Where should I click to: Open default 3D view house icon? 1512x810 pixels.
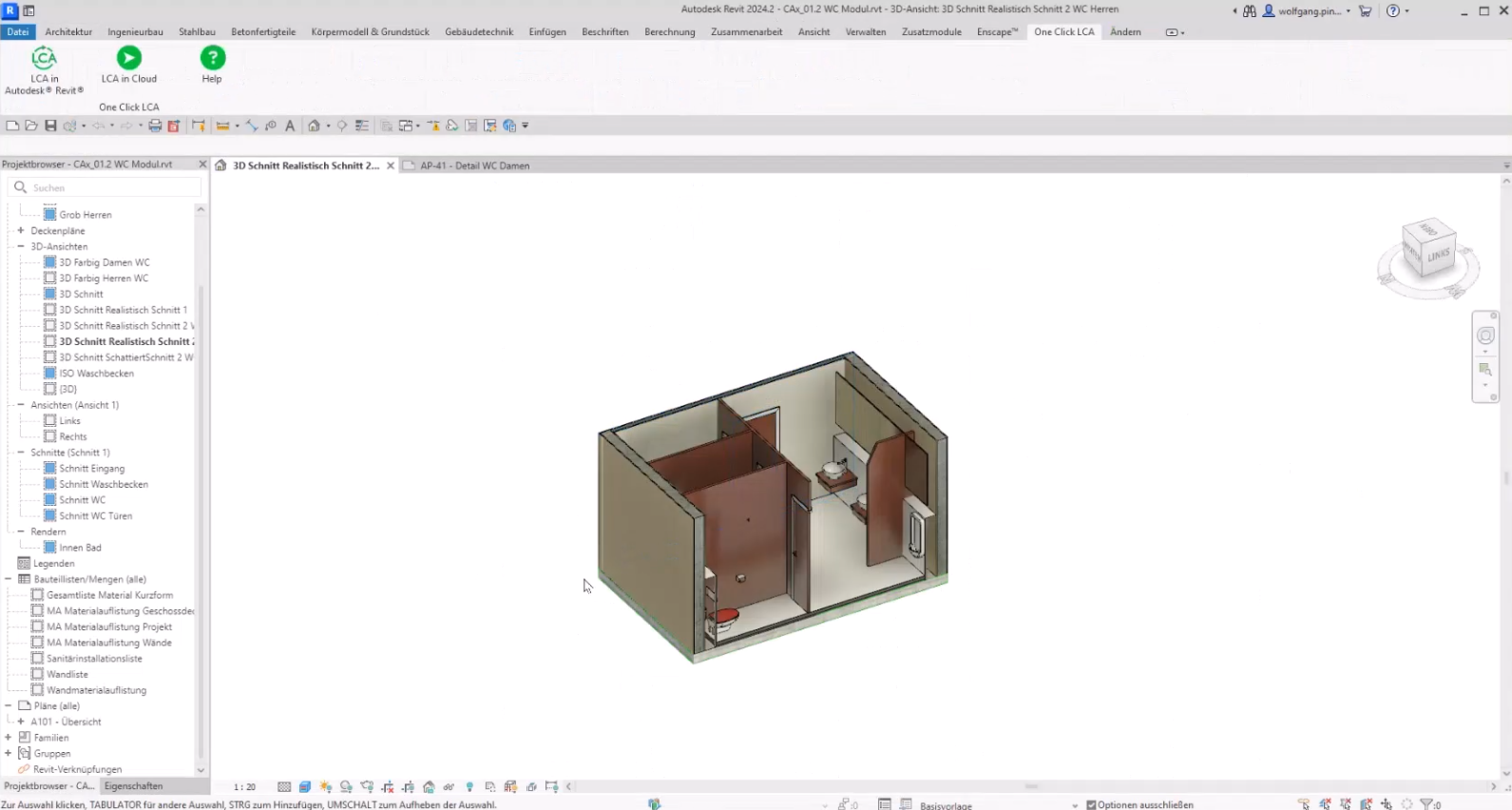point(314,125)
